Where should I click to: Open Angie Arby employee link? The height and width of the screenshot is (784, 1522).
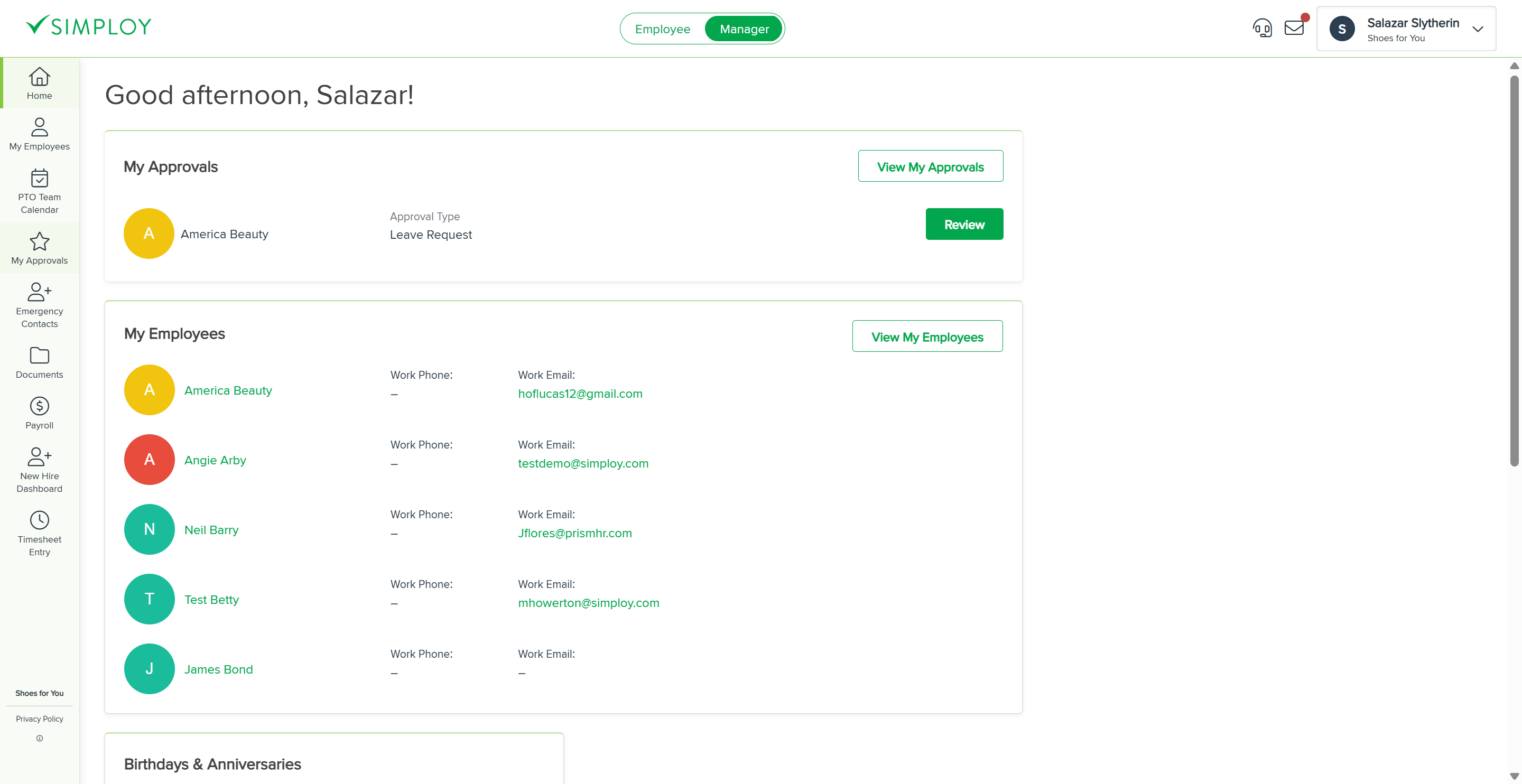click(x=215, y=460)
